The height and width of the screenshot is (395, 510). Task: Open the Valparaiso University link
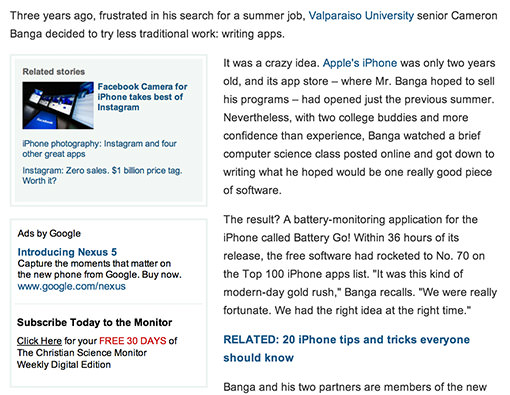[361, 16]
